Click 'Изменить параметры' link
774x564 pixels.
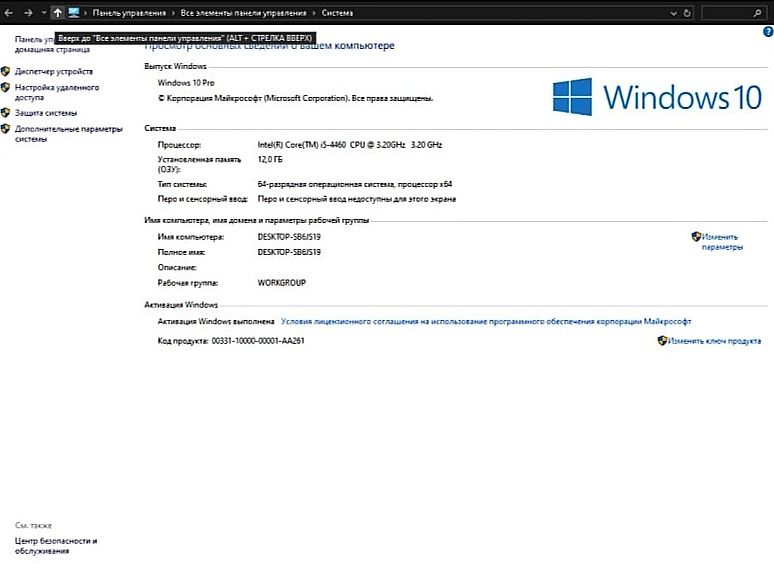(722, 242)
